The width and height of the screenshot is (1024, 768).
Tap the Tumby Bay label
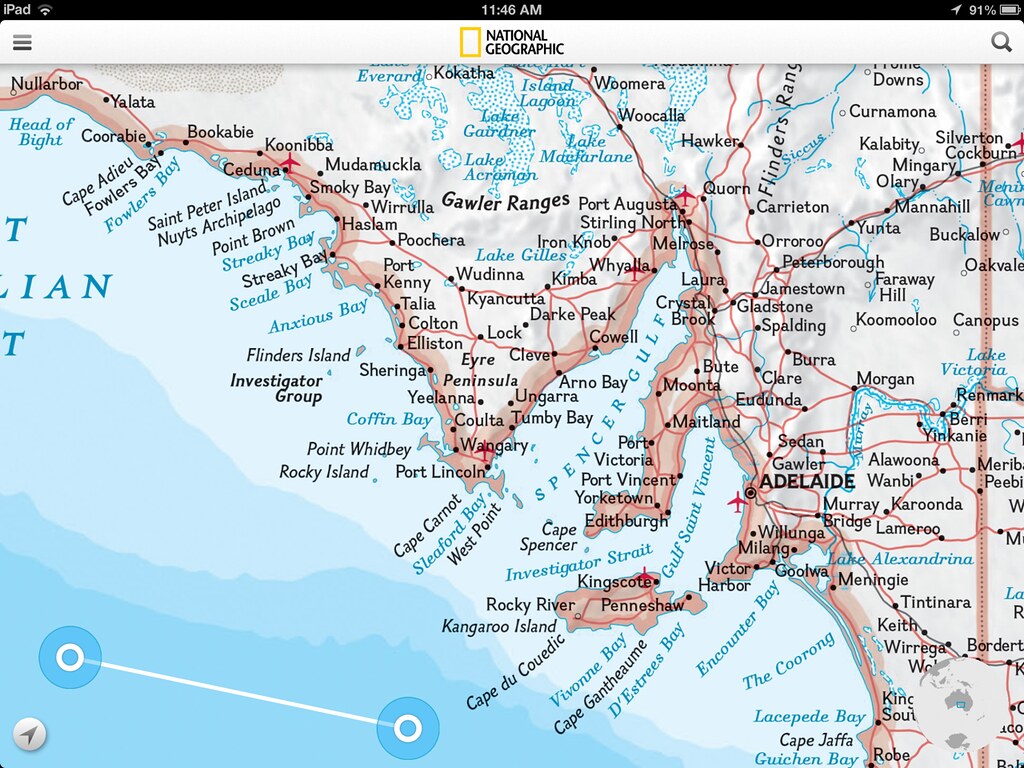(552, 418)
